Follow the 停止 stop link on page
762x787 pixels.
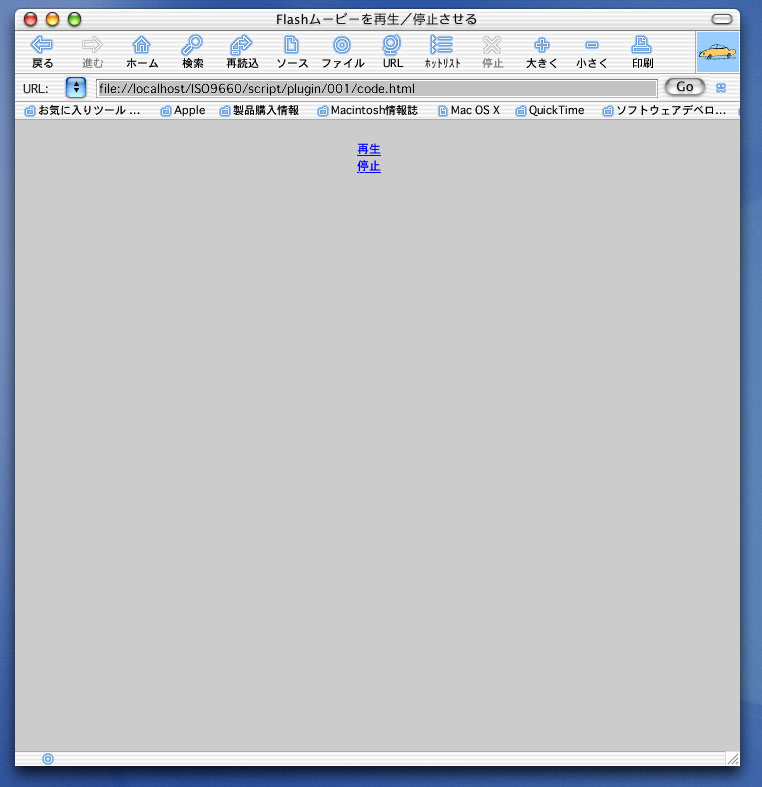pyautogui.click(x=369, y=167)
